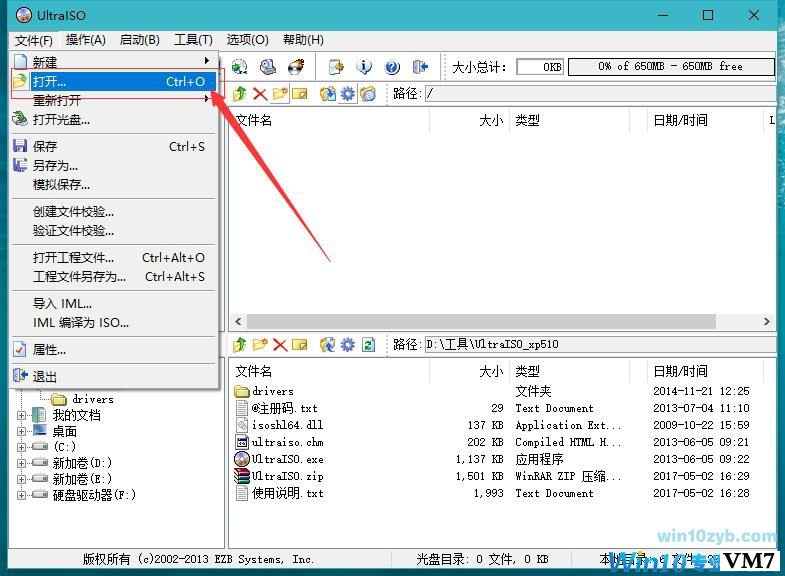Click the blue question-mark Help icon
The width and height of the screenshot is (785, 576).
[x=392, y=67]
